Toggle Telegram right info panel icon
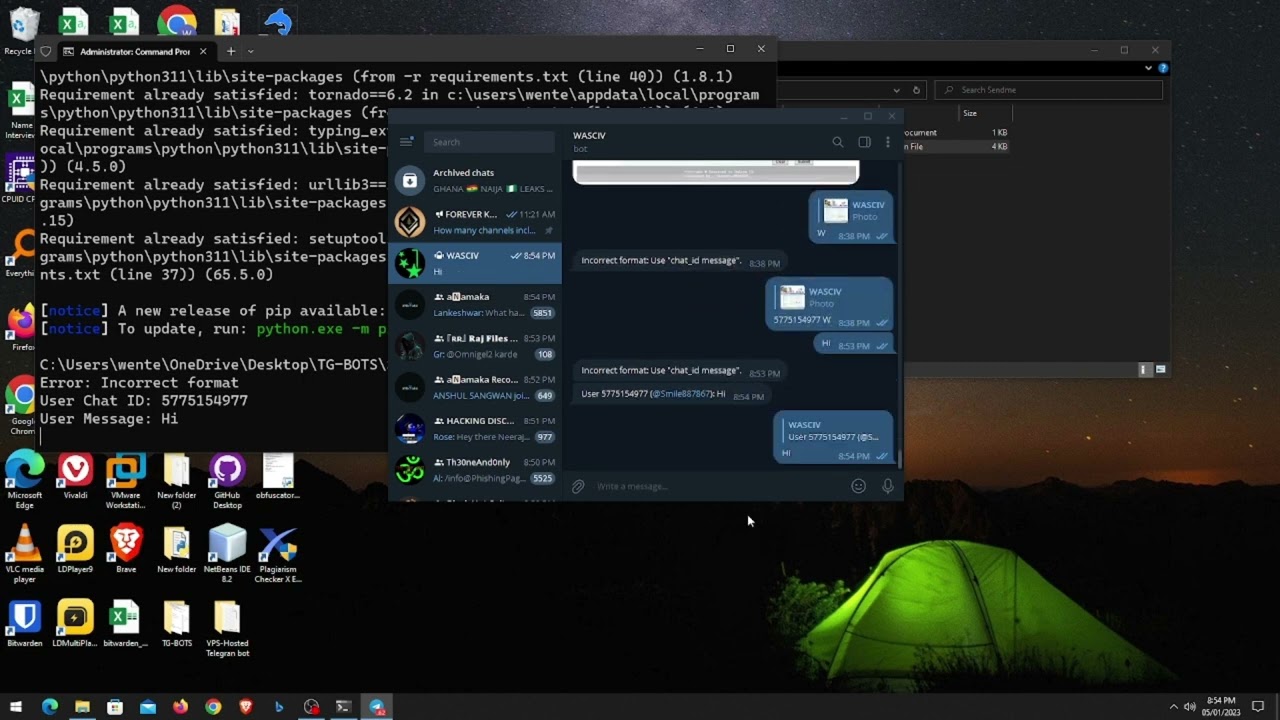This screenshot has width=1280, height=720. click(865, 142)
